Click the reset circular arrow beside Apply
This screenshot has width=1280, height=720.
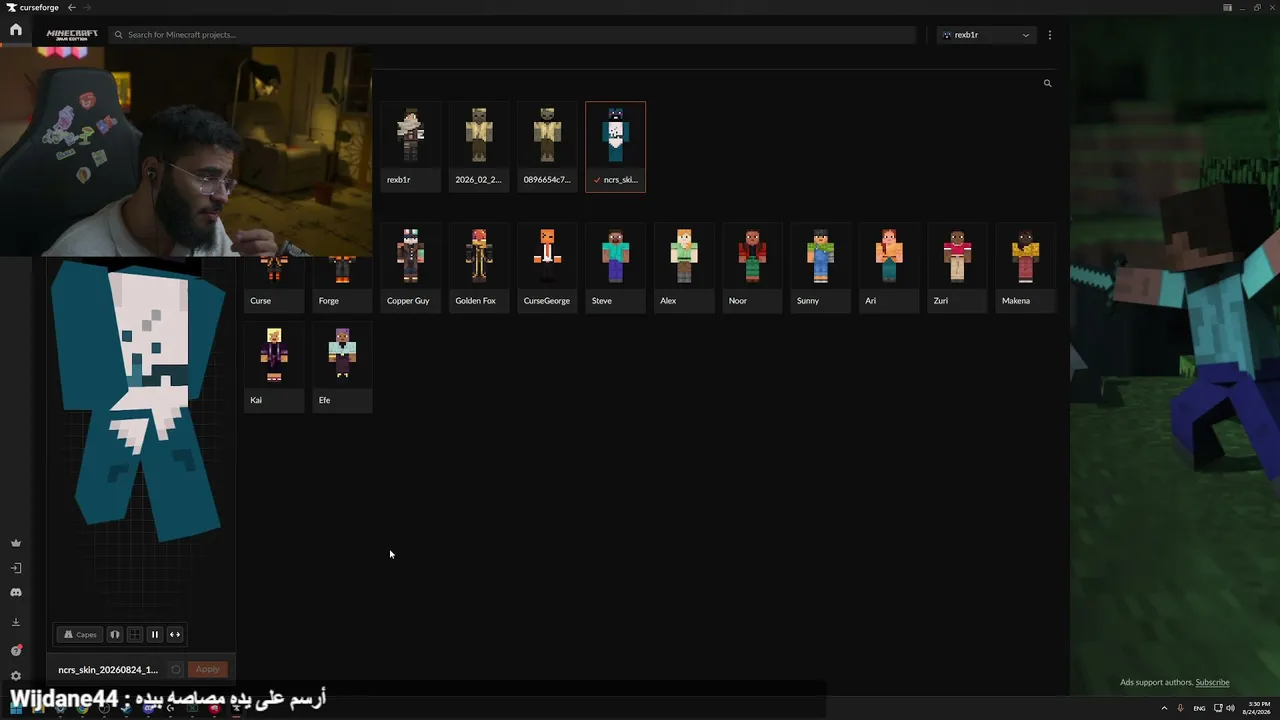point(176,669)
